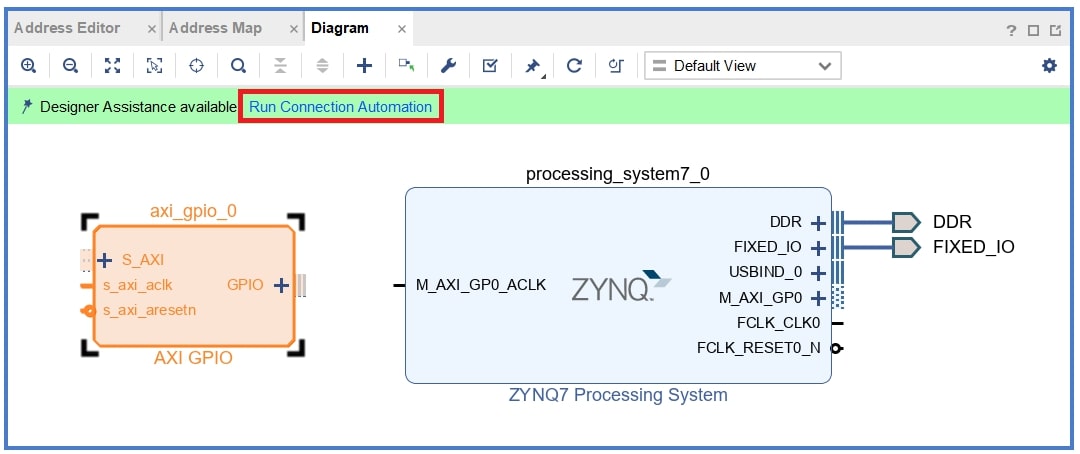This screenshot has width=1080, height=454.
Task: Click the Select Area icon
Action: [154, 65]
